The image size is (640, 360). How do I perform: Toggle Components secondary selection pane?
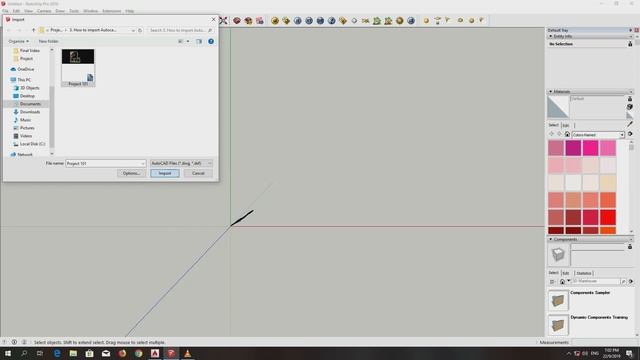tap(630, 247)
